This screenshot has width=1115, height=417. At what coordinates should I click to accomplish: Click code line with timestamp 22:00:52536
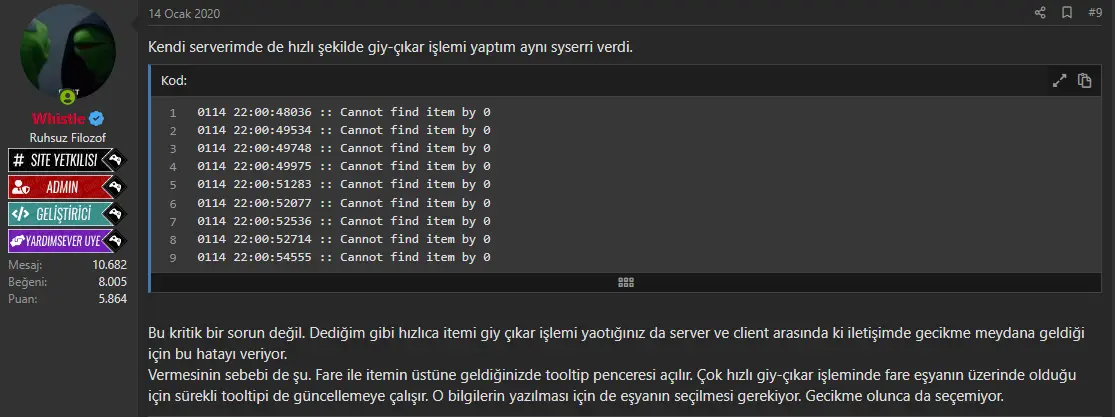coord(344,221)
